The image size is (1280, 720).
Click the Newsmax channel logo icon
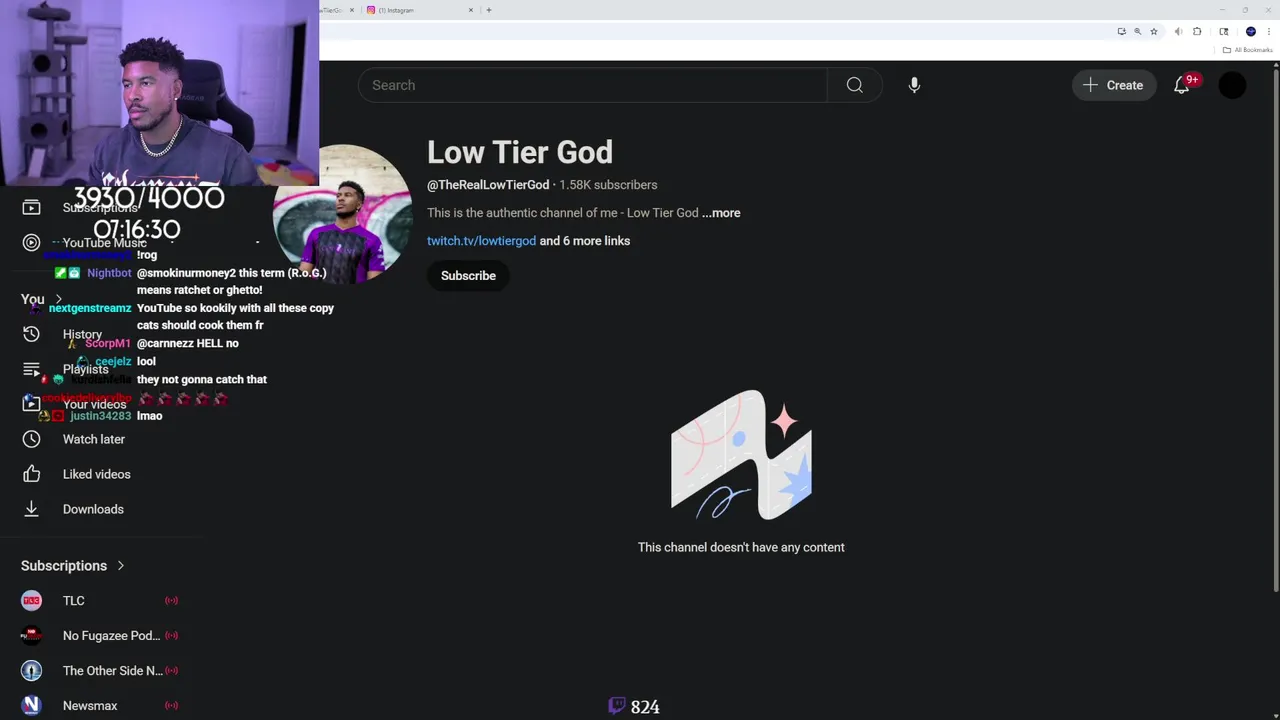(31, 706)
